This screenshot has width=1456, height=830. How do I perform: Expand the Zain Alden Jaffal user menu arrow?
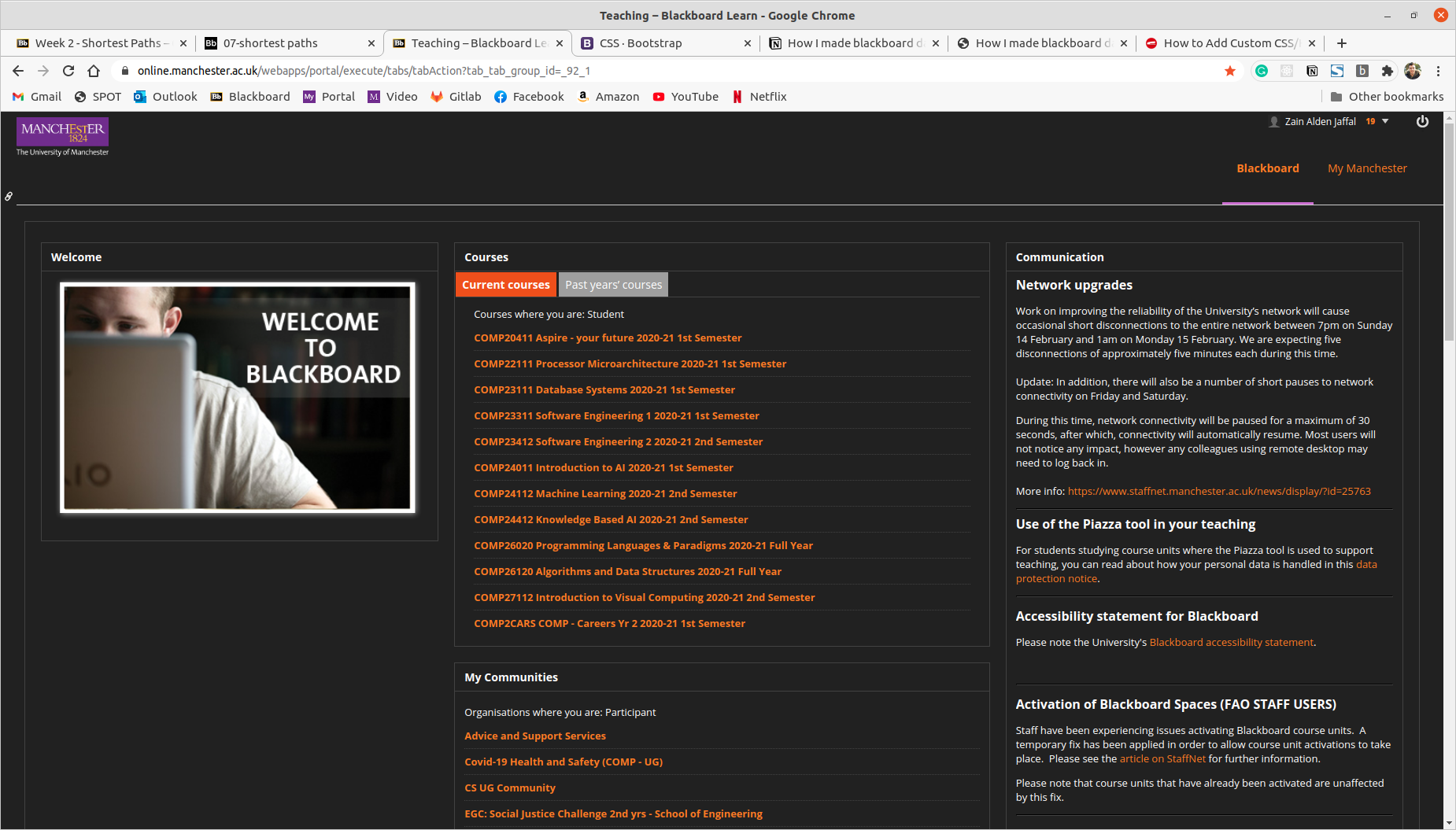point(1385,121)
